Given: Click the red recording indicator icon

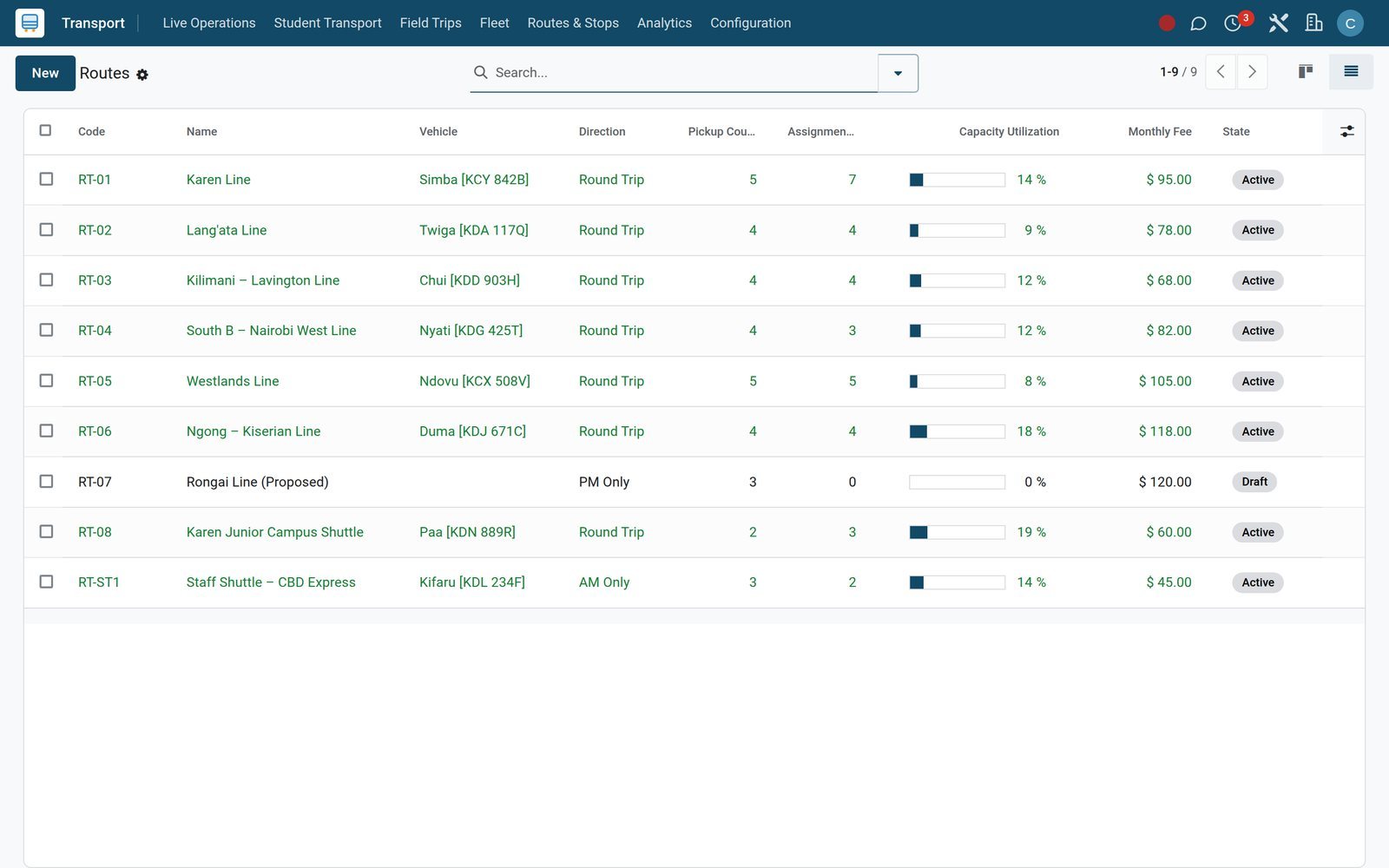Looking at the screenshot, I should coord(1167,23).
